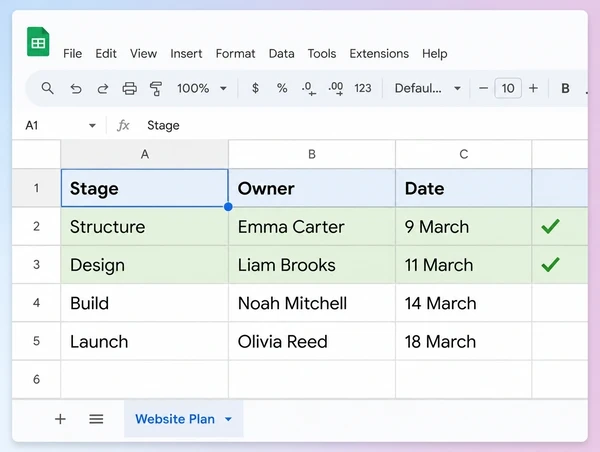Select the Liam Brooks cell
600x452 pixels.
tap(312, 264)
